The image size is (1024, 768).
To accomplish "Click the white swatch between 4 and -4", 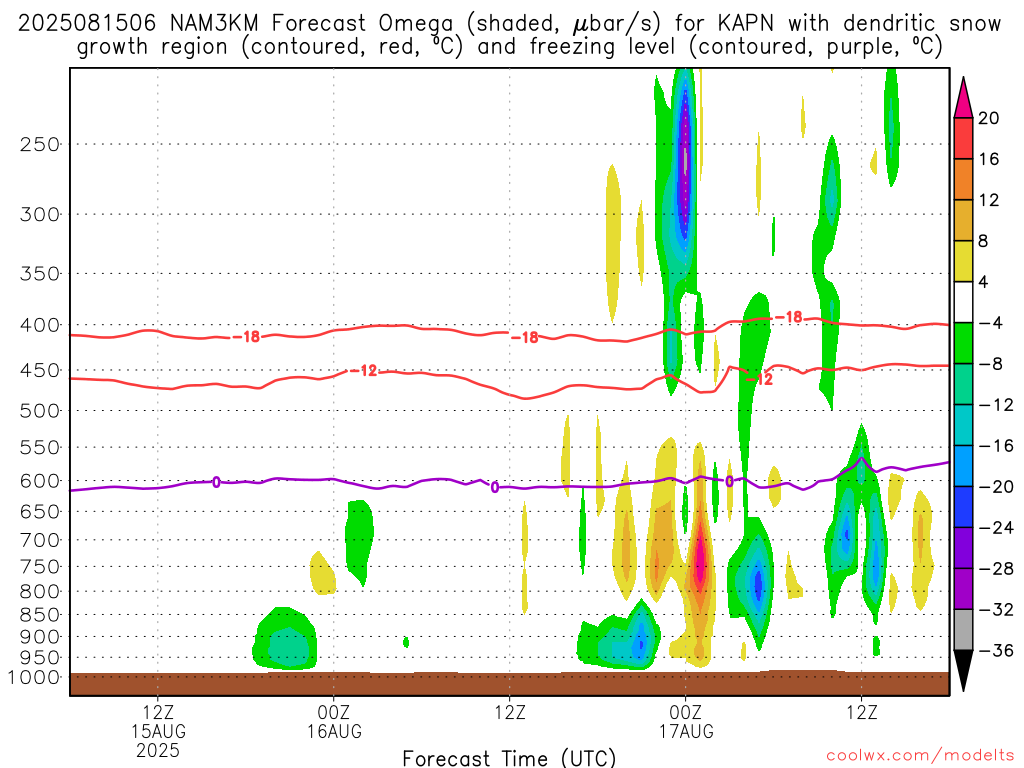I will click(x=963, y=302).
